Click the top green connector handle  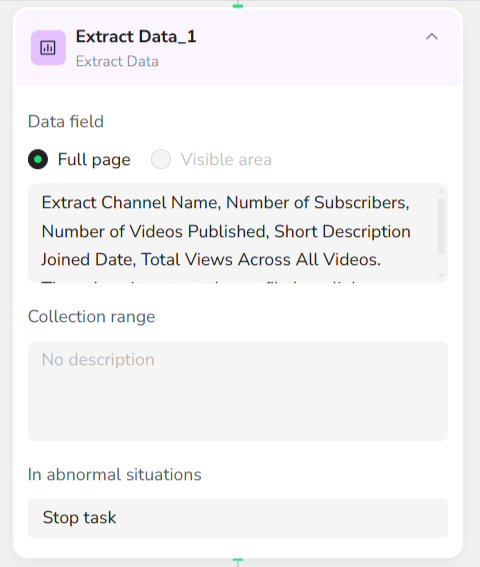pyautogui.click(x=238, y=6)
